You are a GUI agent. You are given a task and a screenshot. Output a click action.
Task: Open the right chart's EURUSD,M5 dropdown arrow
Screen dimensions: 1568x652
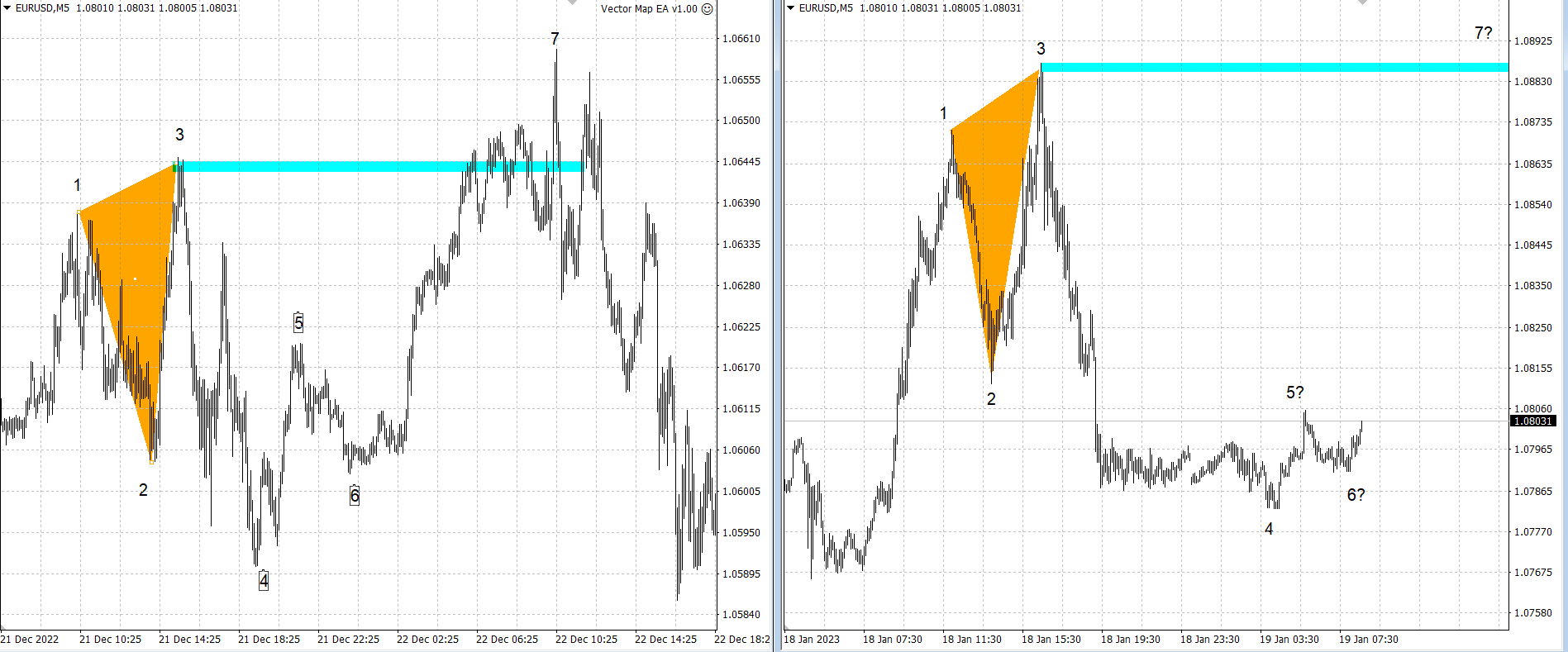(791, 8)
